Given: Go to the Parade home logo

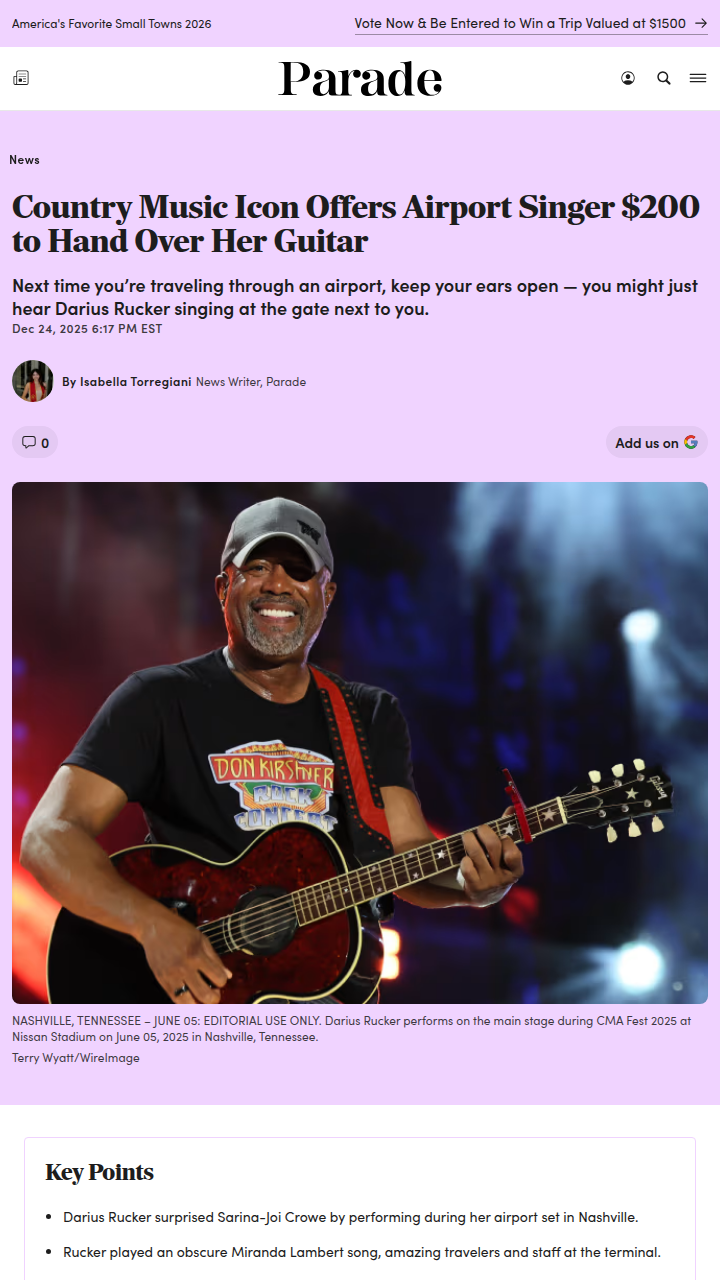Looking at the screenshot, I should pyautogui.click(x=360, y=79).
